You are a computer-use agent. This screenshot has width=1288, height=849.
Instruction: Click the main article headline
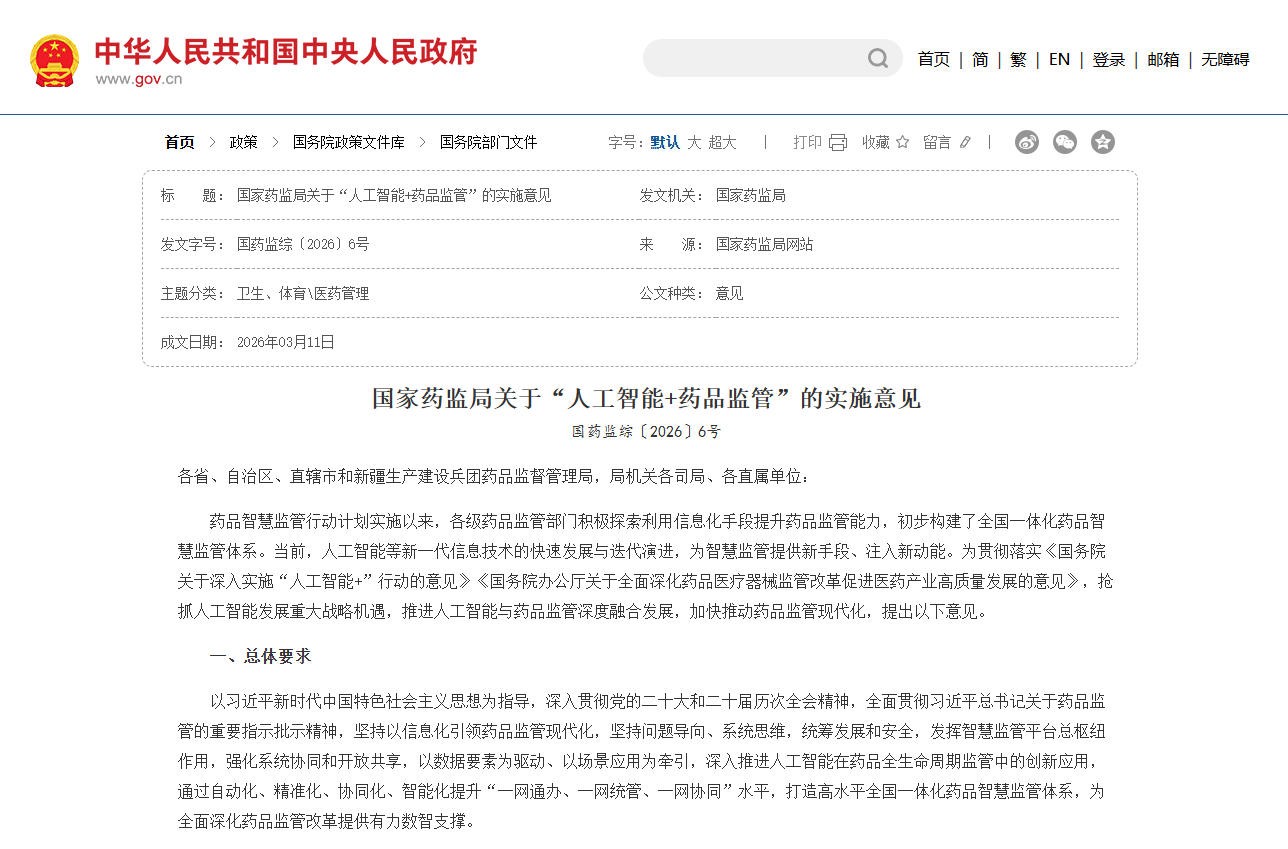646,398
